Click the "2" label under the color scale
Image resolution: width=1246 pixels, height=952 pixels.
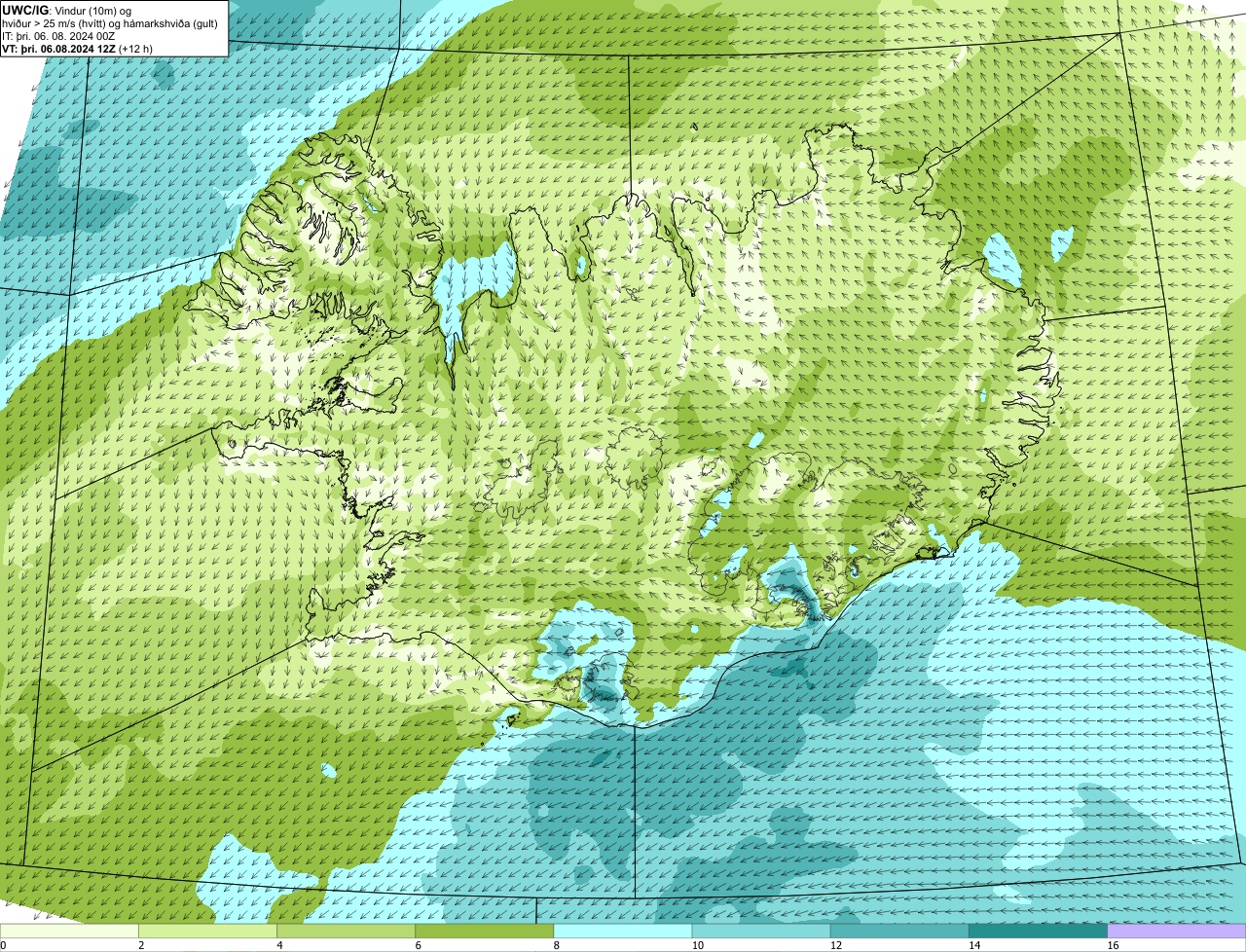coord(141,945)
